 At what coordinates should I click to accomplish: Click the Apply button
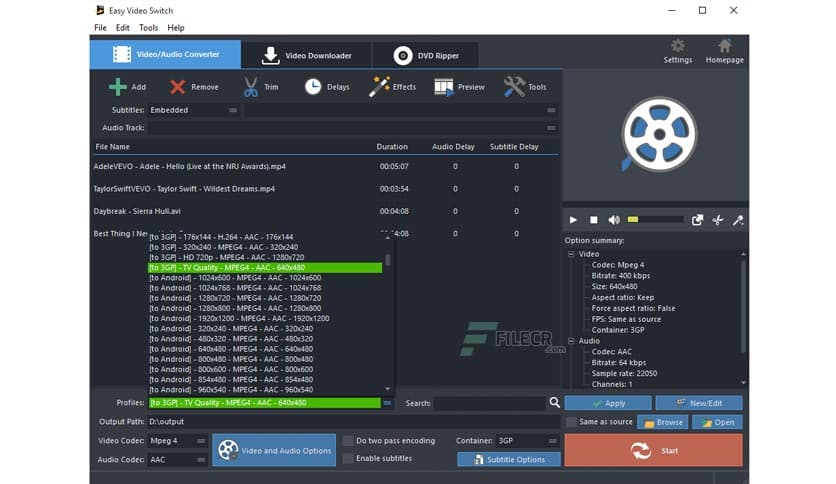608,403
